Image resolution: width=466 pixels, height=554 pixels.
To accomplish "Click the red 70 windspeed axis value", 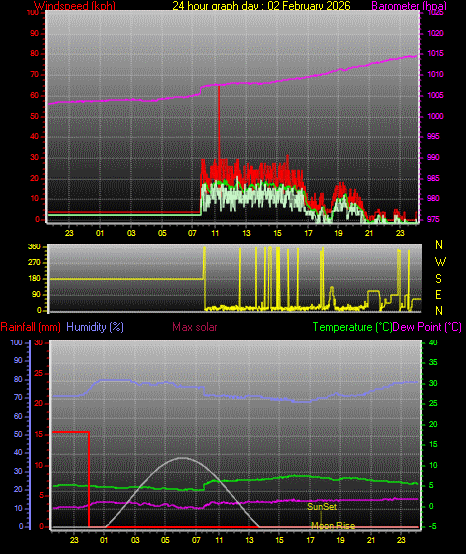I will click(x=34, y=75).
